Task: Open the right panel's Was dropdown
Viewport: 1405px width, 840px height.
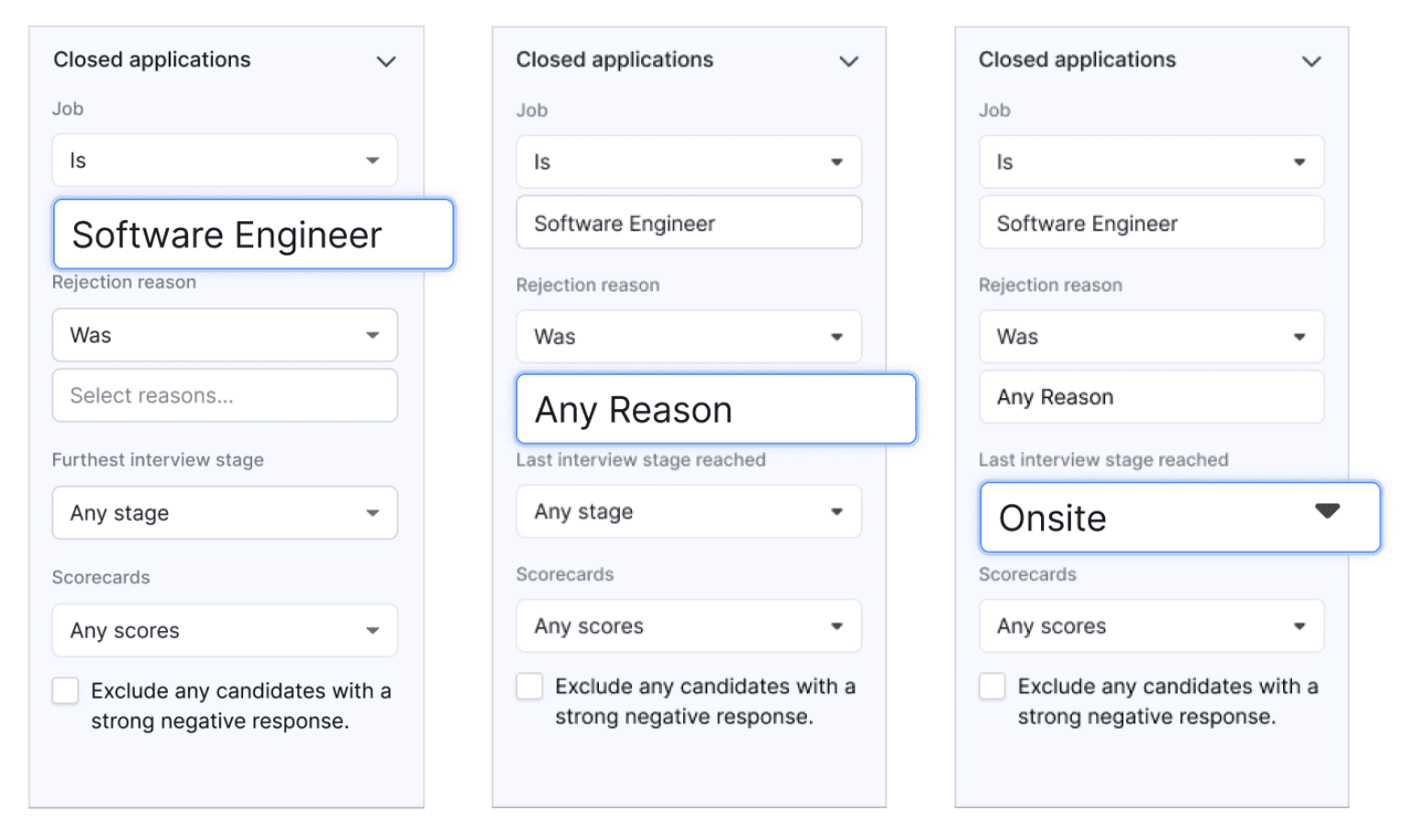Action: [1151, 337]
